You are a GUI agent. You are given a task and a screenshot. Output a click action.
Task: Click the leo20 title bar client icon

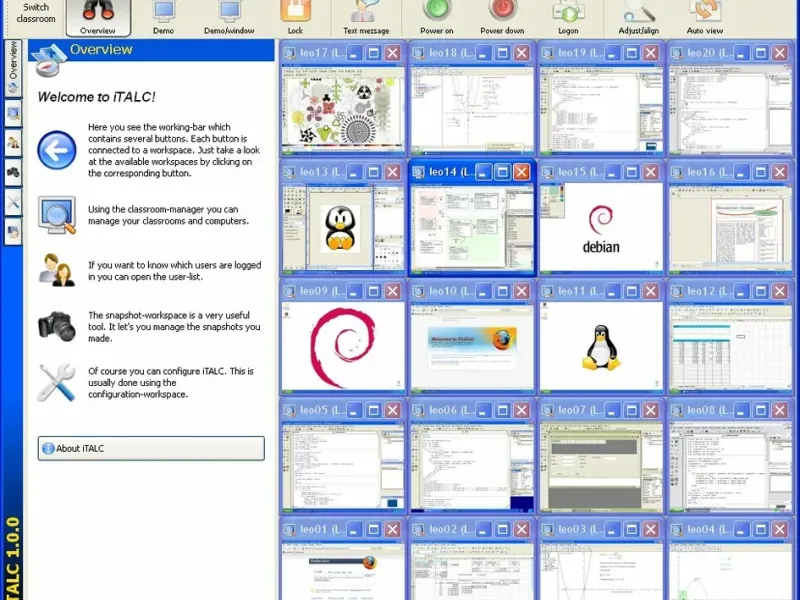tap(677, 53)
